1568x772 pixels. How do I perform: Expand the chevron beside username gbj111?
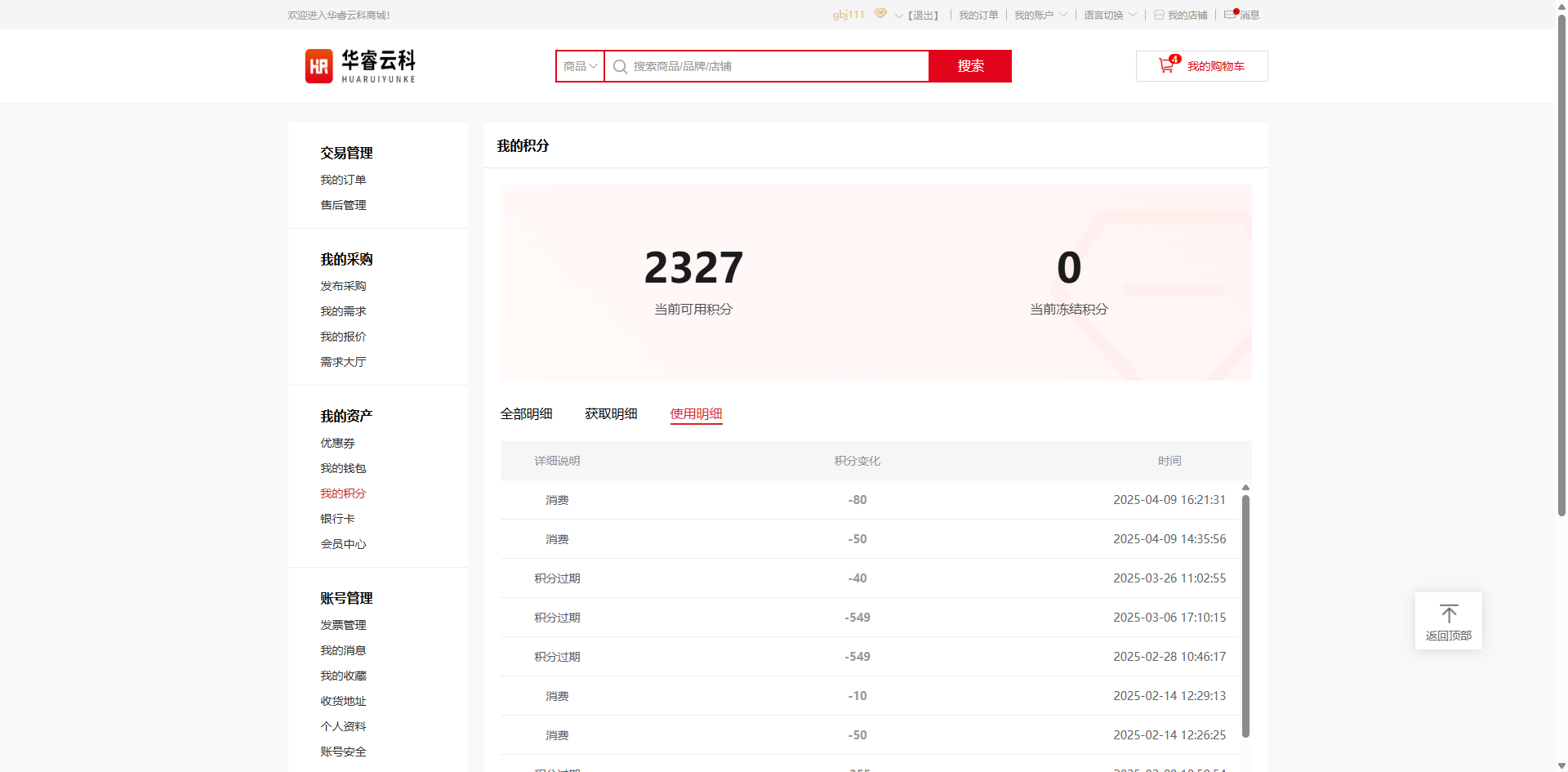point(898,16)
